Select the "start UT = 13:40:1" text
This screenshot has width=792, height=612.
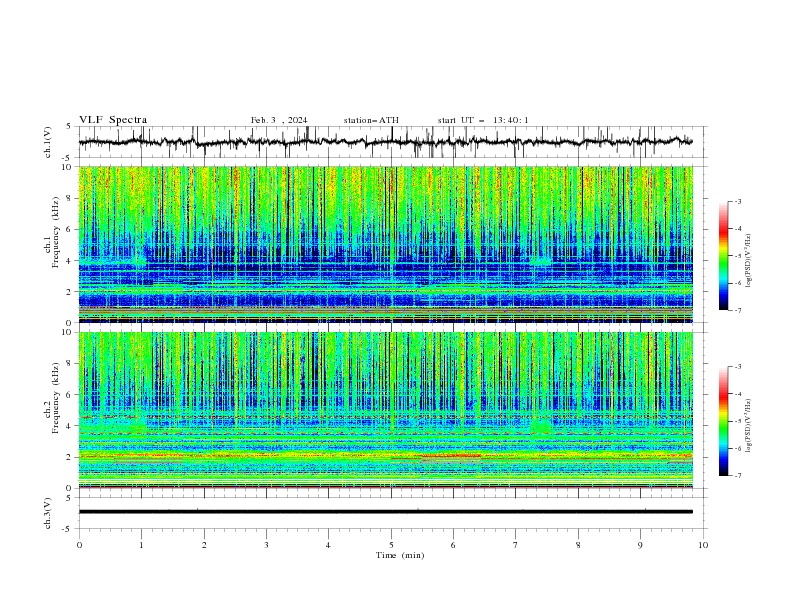pos(483,120)
